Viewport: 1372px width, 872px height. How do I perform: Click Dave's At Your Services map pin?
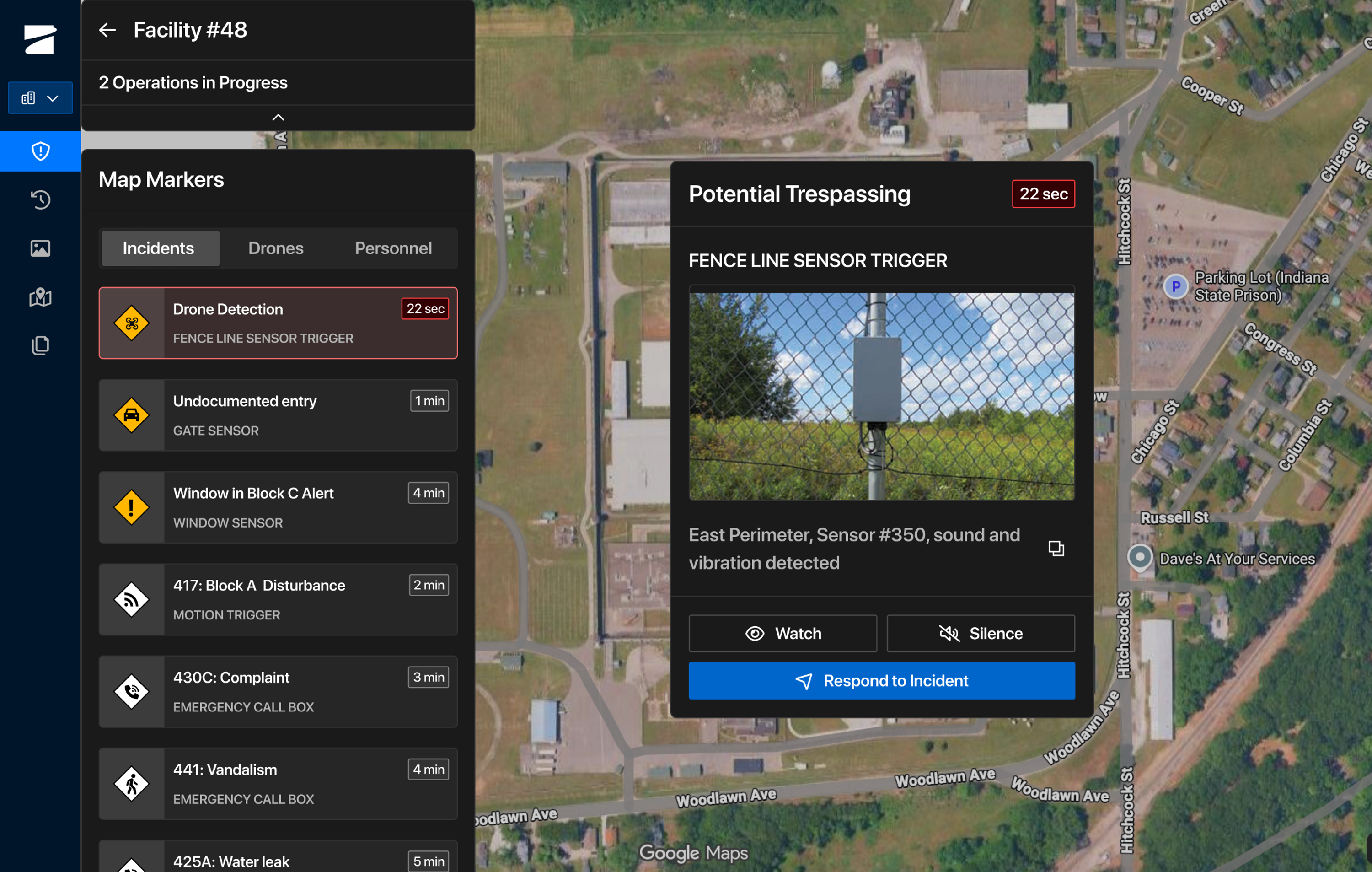[1140, 557]
